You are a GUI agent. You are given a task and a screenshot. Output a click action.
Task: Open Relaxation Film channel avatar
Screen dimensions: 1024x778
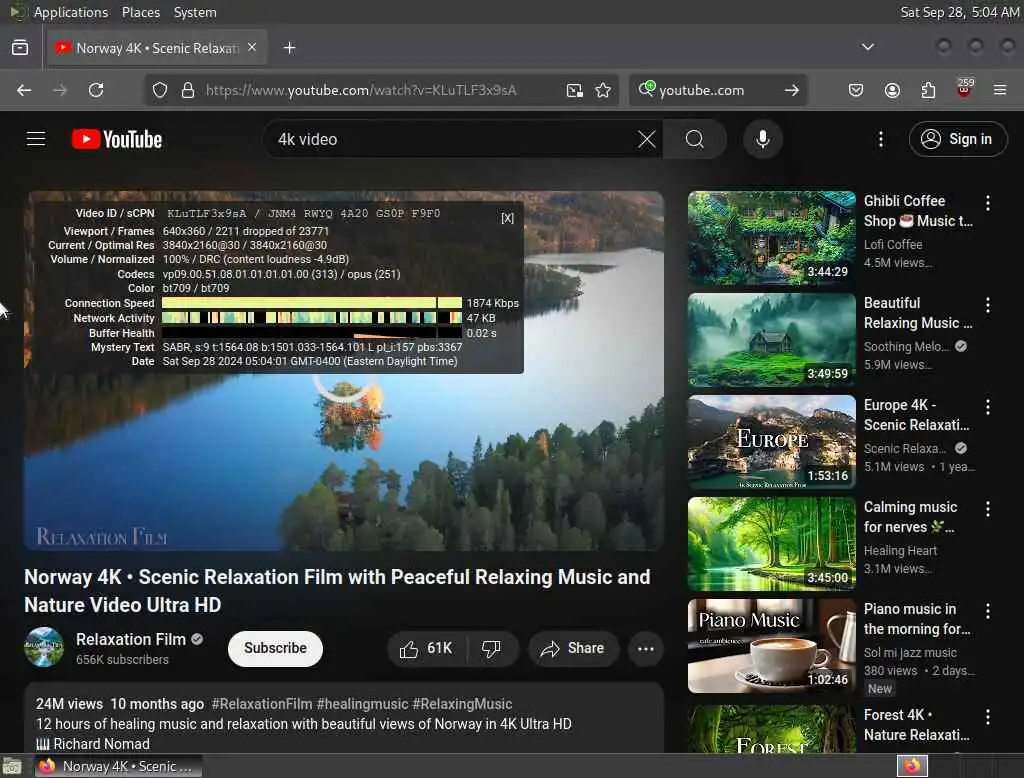coord(44,647)
